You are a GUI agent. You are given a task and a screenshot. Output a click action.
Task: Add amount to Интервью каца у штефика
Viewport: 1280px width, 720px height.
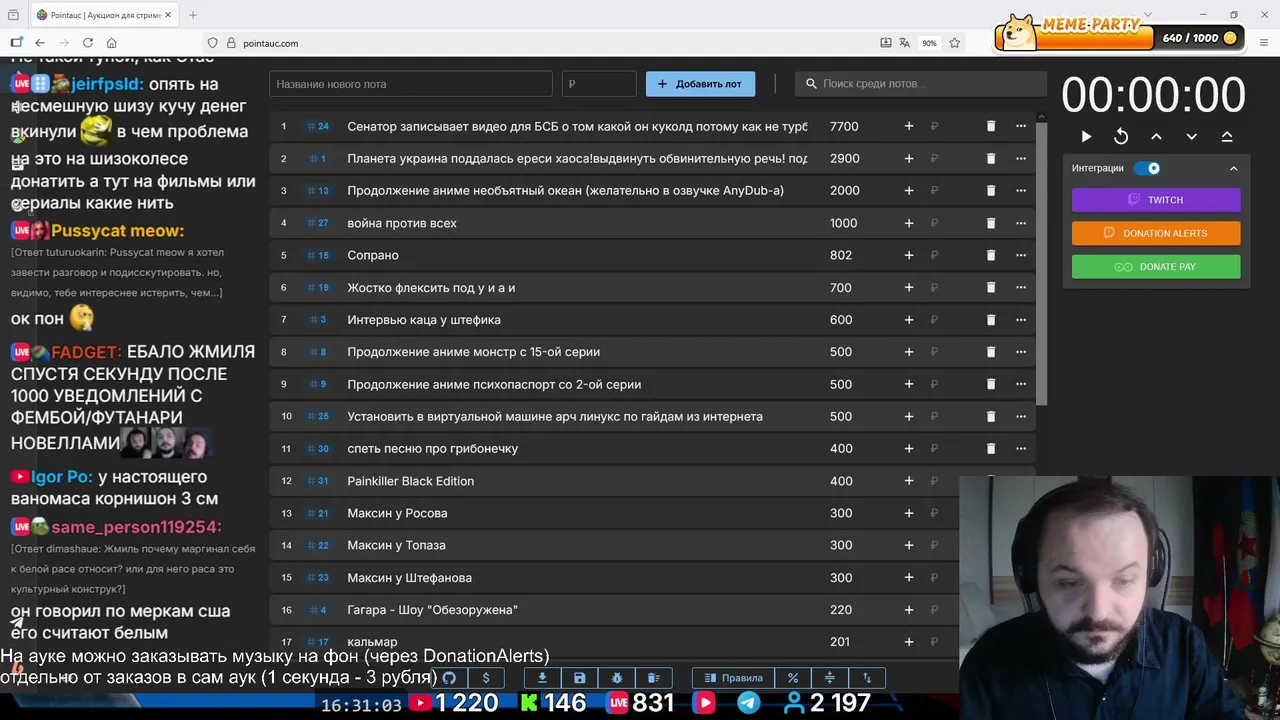point(909,319)
